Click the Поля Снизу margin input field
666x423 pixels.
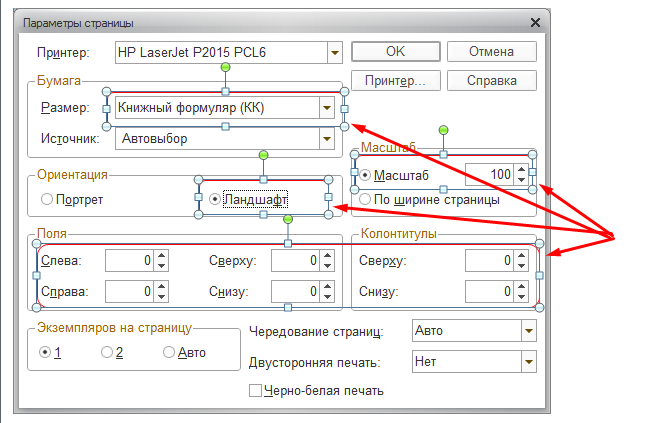(296, 291)
